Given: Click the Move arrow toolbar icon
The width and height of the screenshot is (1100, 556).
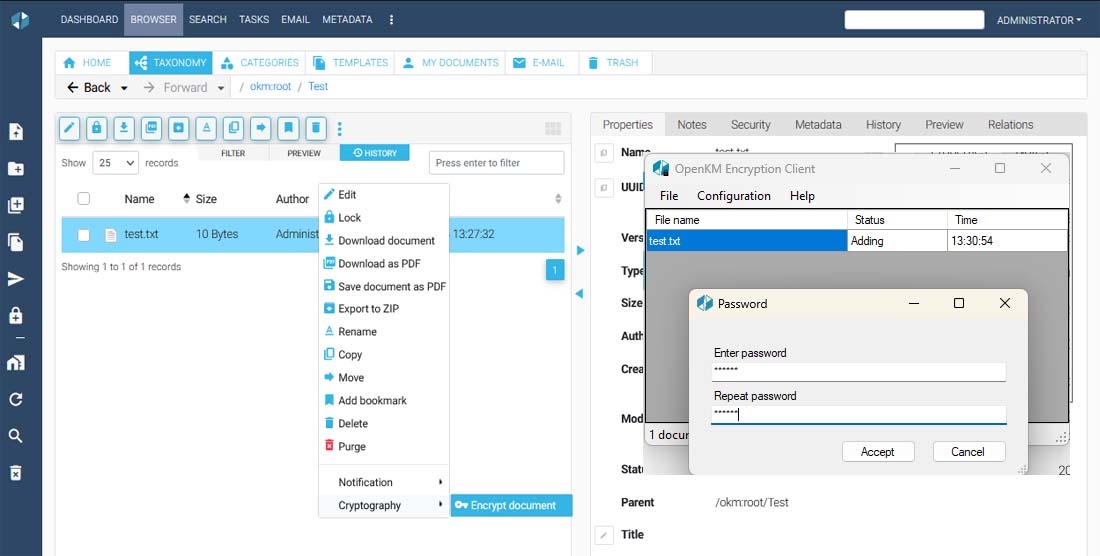Looking at the screenshot, I should tap(260, 128).
